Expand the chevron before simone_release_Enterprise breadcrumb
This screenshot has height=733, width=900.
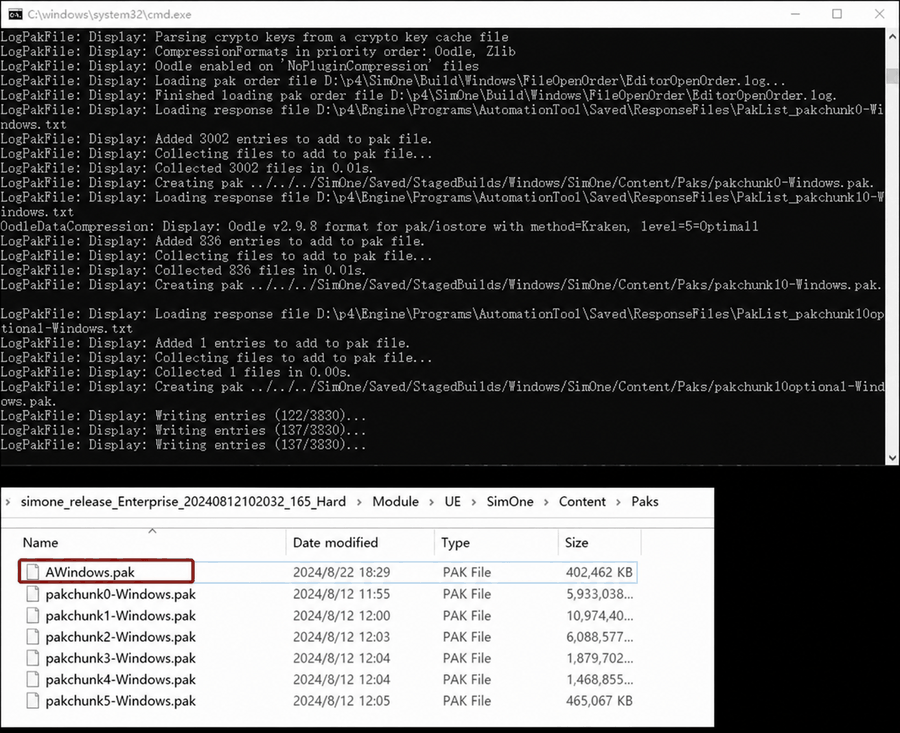pos(7,502)
